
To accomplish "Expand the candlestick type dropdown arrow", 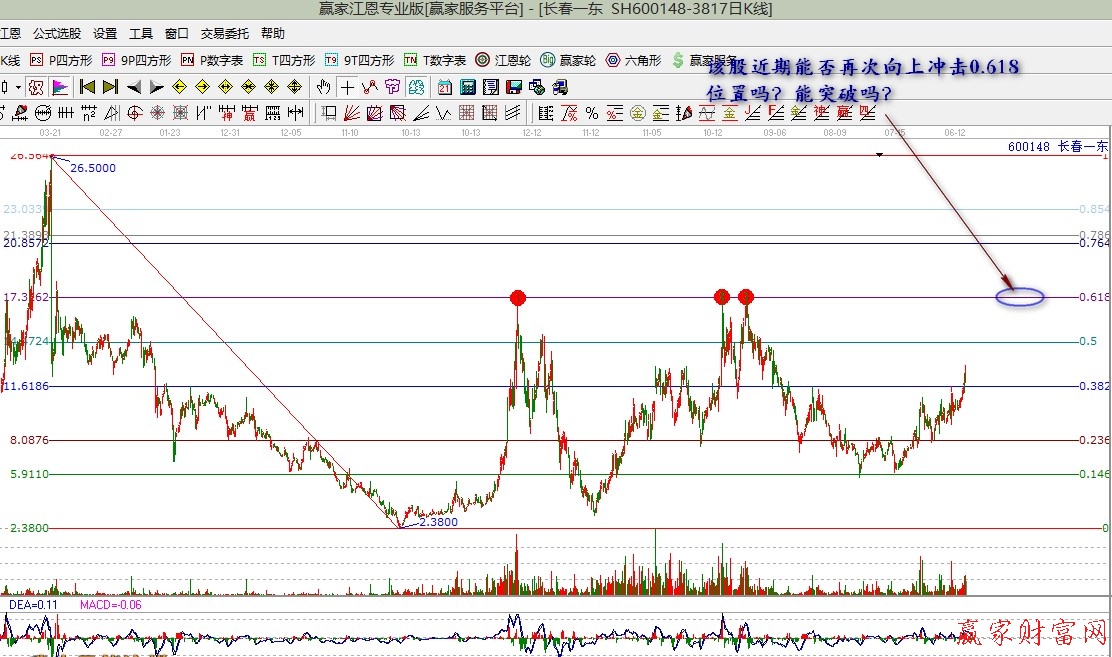I will (x=19, y=87).
